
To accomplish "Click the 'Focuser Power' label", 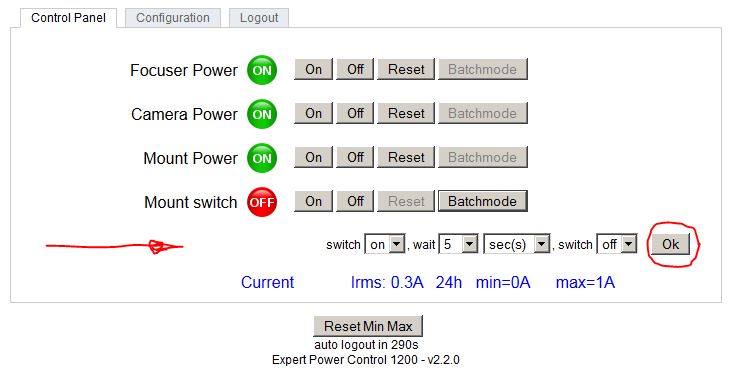I will [x=184, y=70].
